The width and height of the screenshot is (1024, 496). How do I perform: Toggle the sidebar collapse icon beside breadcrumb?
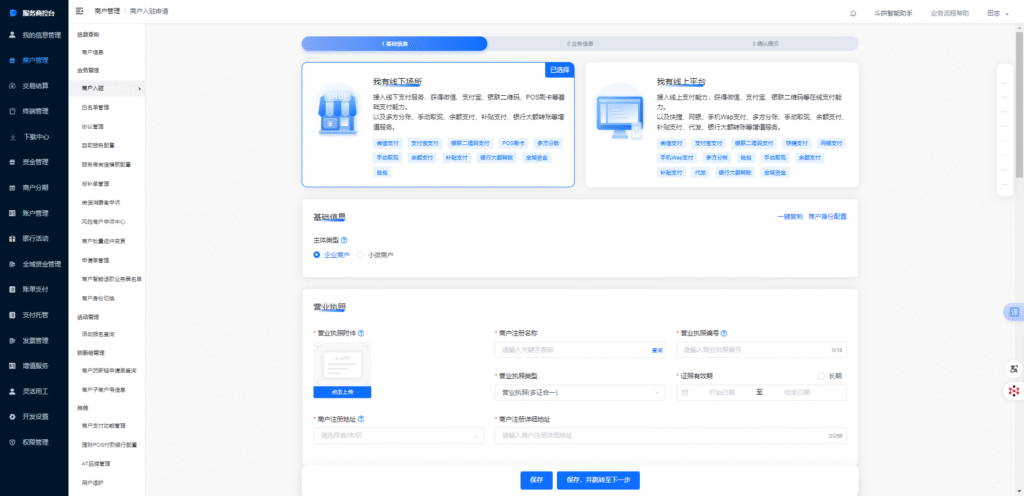tap(80, 11)
